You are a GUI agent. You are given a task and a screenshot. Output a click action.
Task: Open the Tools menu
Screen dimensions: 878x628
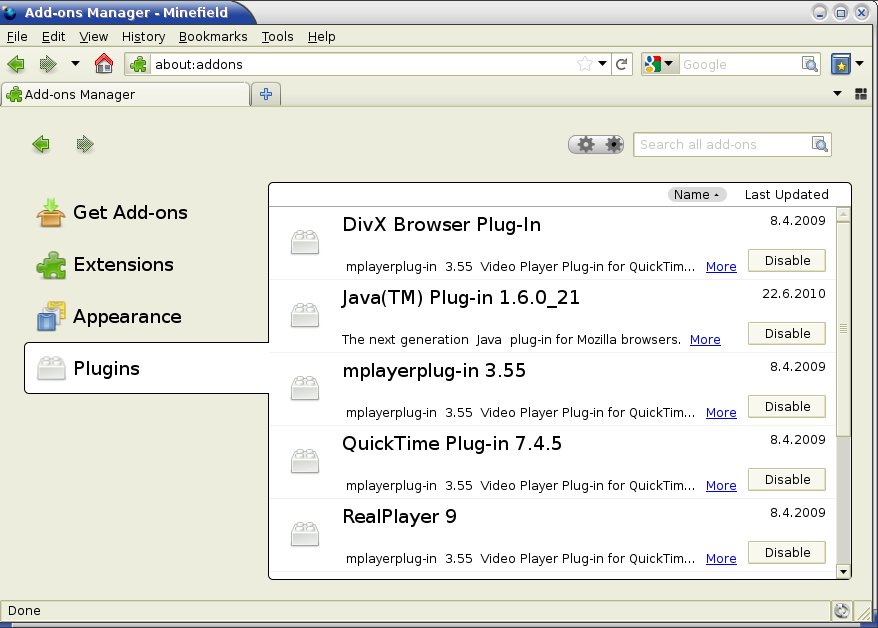(277, 36)
